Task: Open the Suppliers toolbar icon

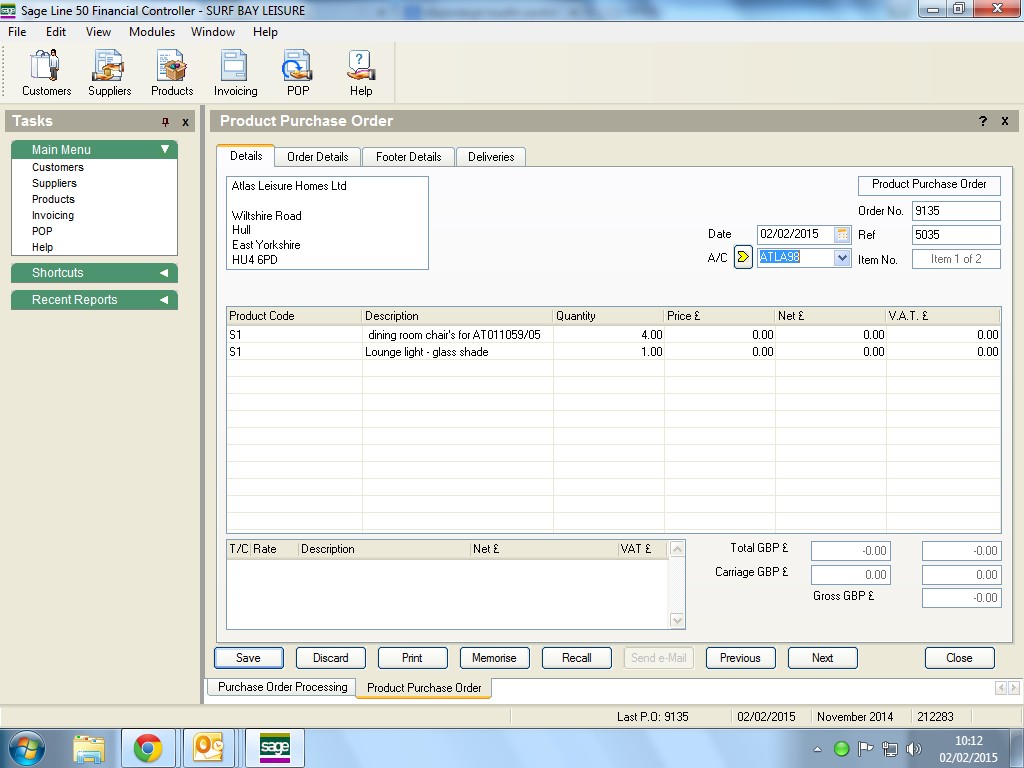Action: click(109, 73)
